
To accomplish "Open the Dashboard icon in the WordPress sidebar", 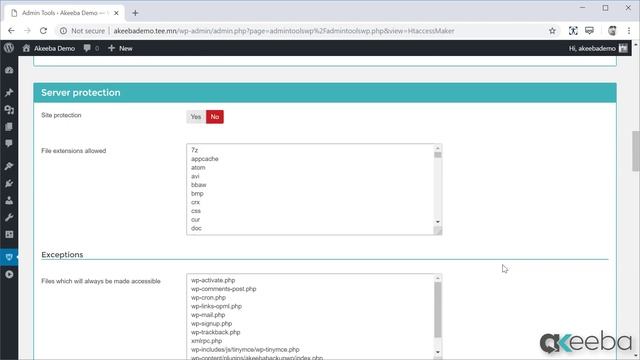I will click(x=9, y=70).
